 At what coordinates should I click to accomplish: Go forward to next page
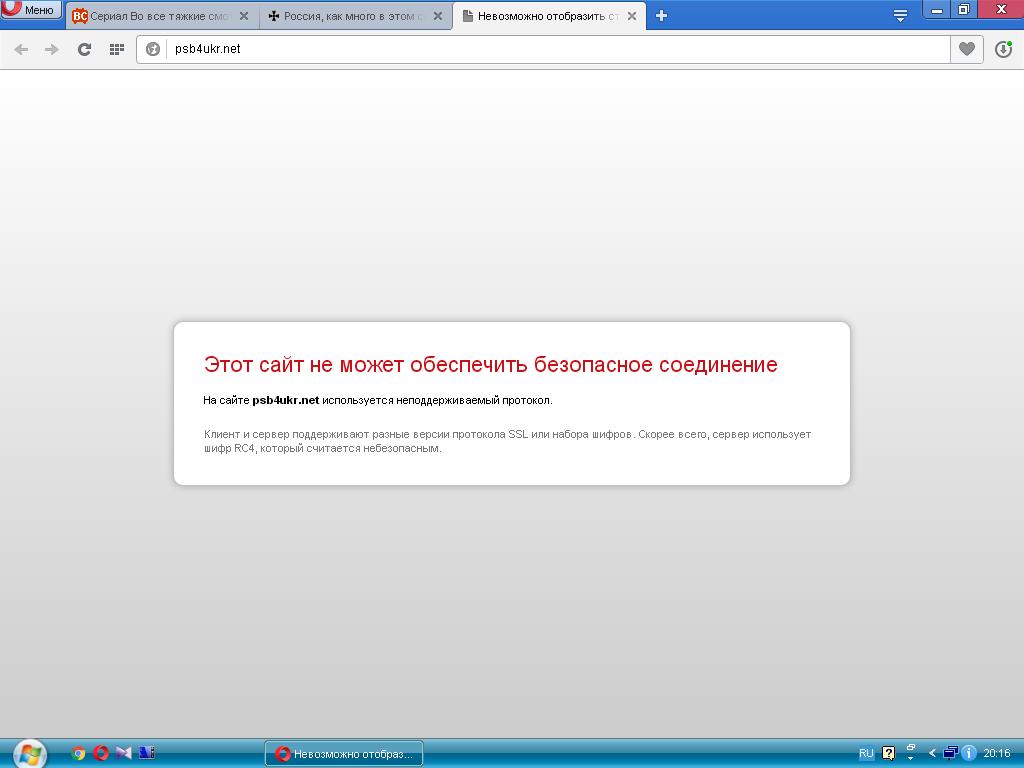click(52, 50)
